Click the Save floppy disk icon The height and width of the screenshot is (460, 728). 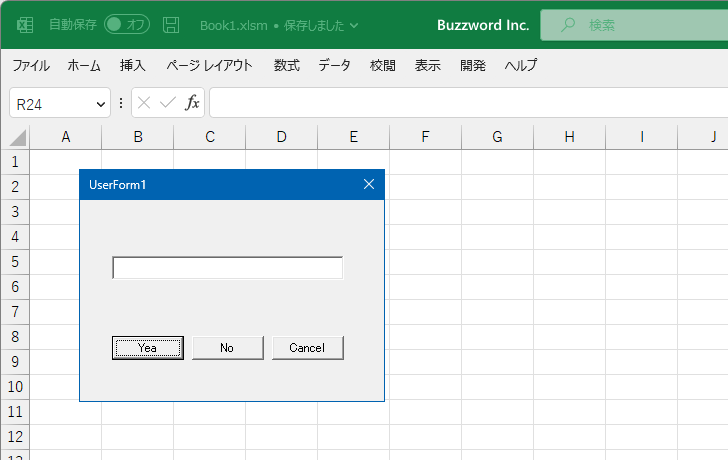(171, 25)
